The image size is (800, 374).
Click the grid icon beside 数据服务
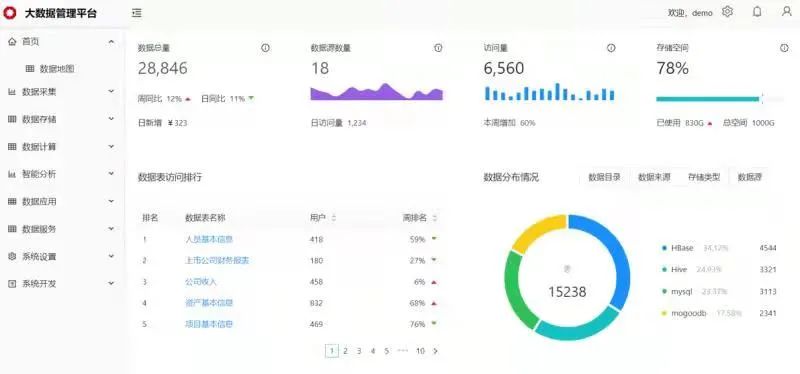click(12, 229)
